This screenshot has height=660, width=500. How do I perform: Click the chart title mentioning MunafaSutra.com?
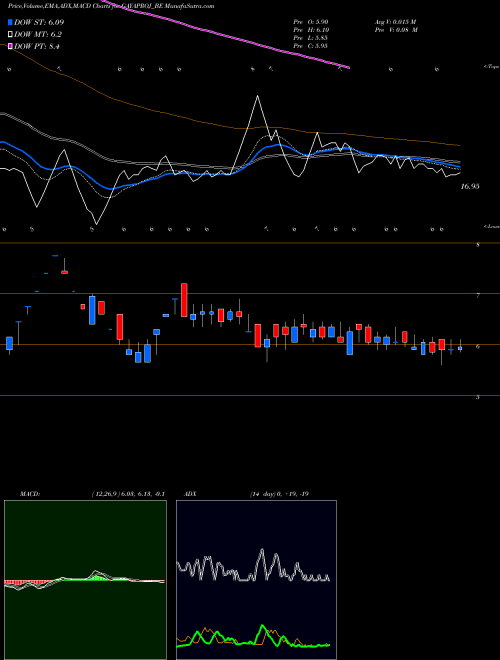pyautogui.click(x=111, y=6)
